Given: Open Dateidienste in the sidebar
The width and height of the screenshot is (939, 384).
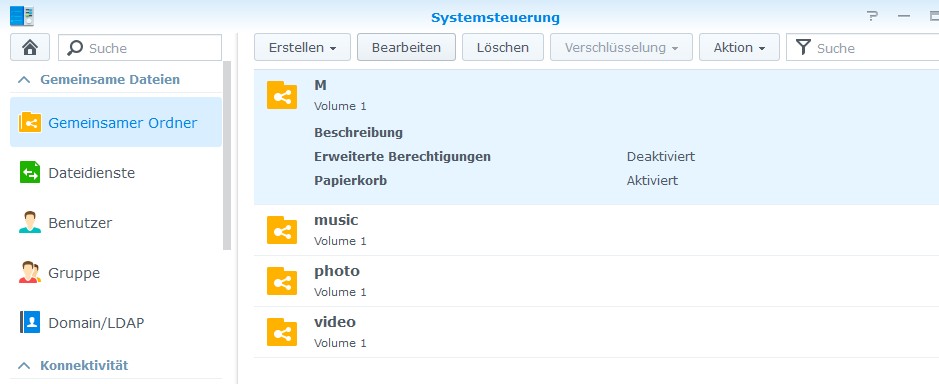Looking at the screenshot, I should point(116,173).
